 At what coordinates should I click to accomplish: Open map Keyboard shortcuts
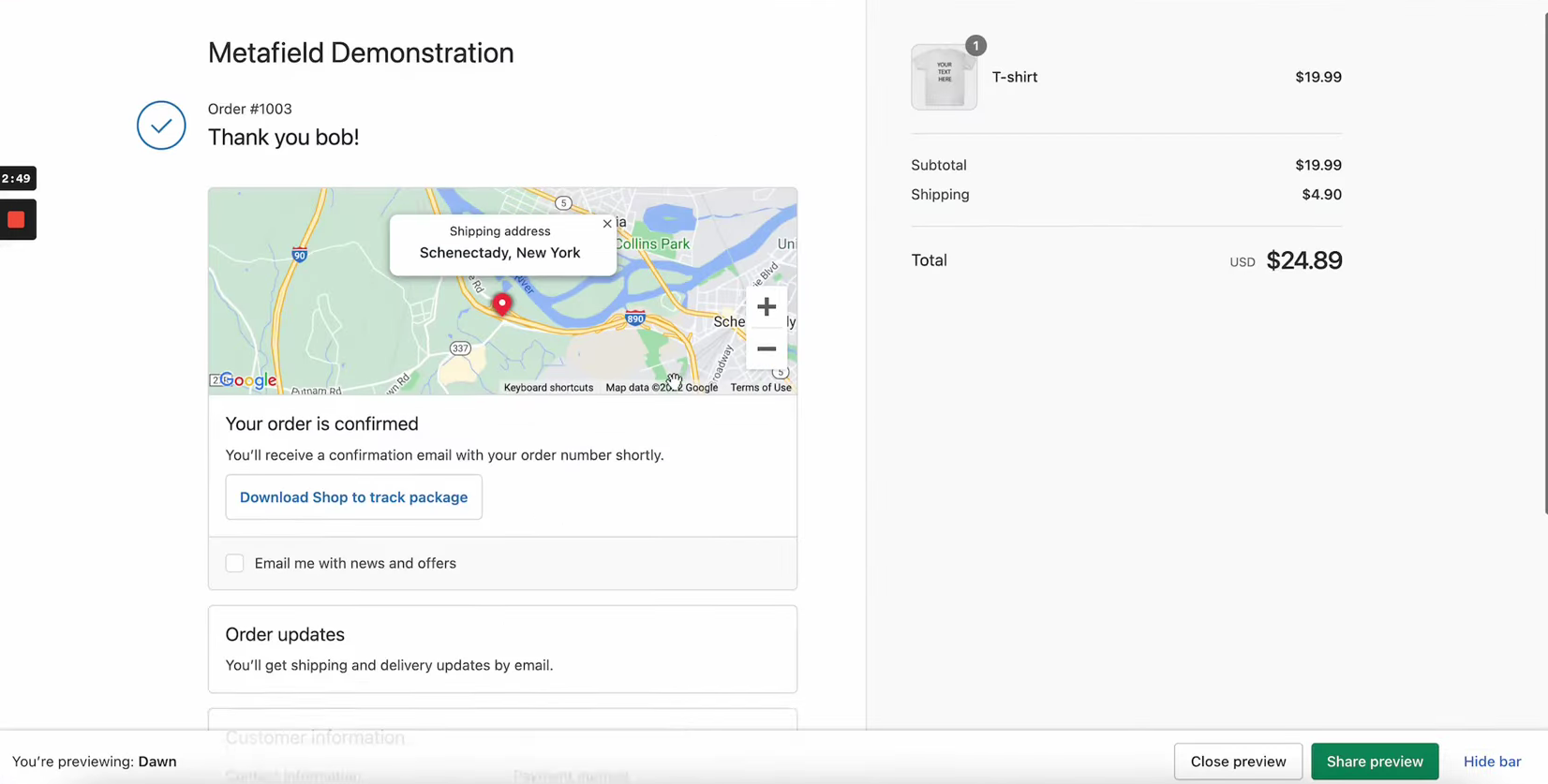click(548, 388)
